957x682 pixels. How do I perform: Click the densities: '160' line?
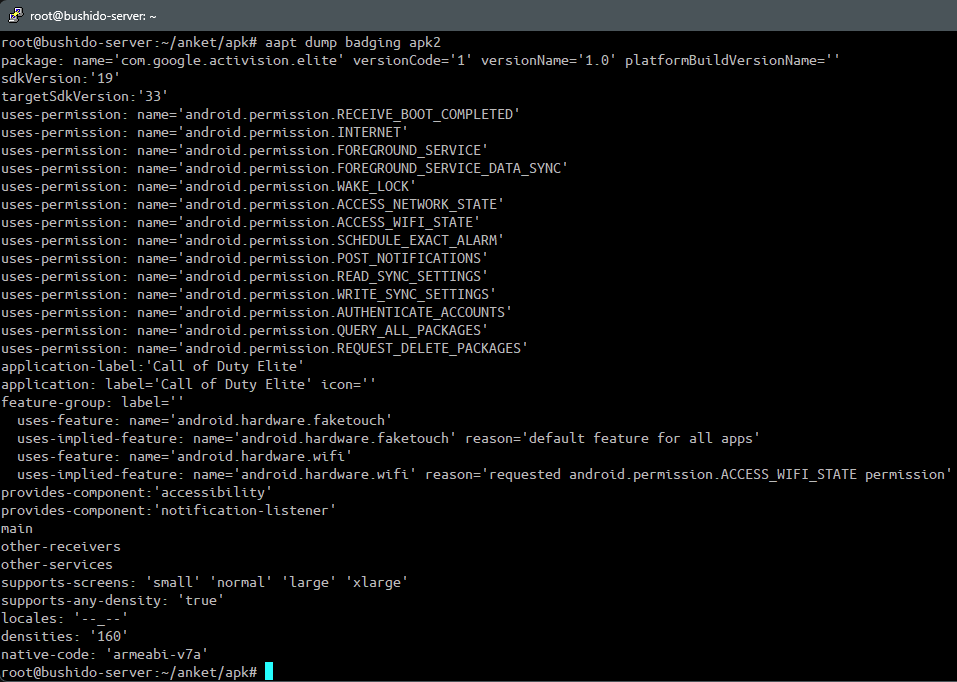65,636
